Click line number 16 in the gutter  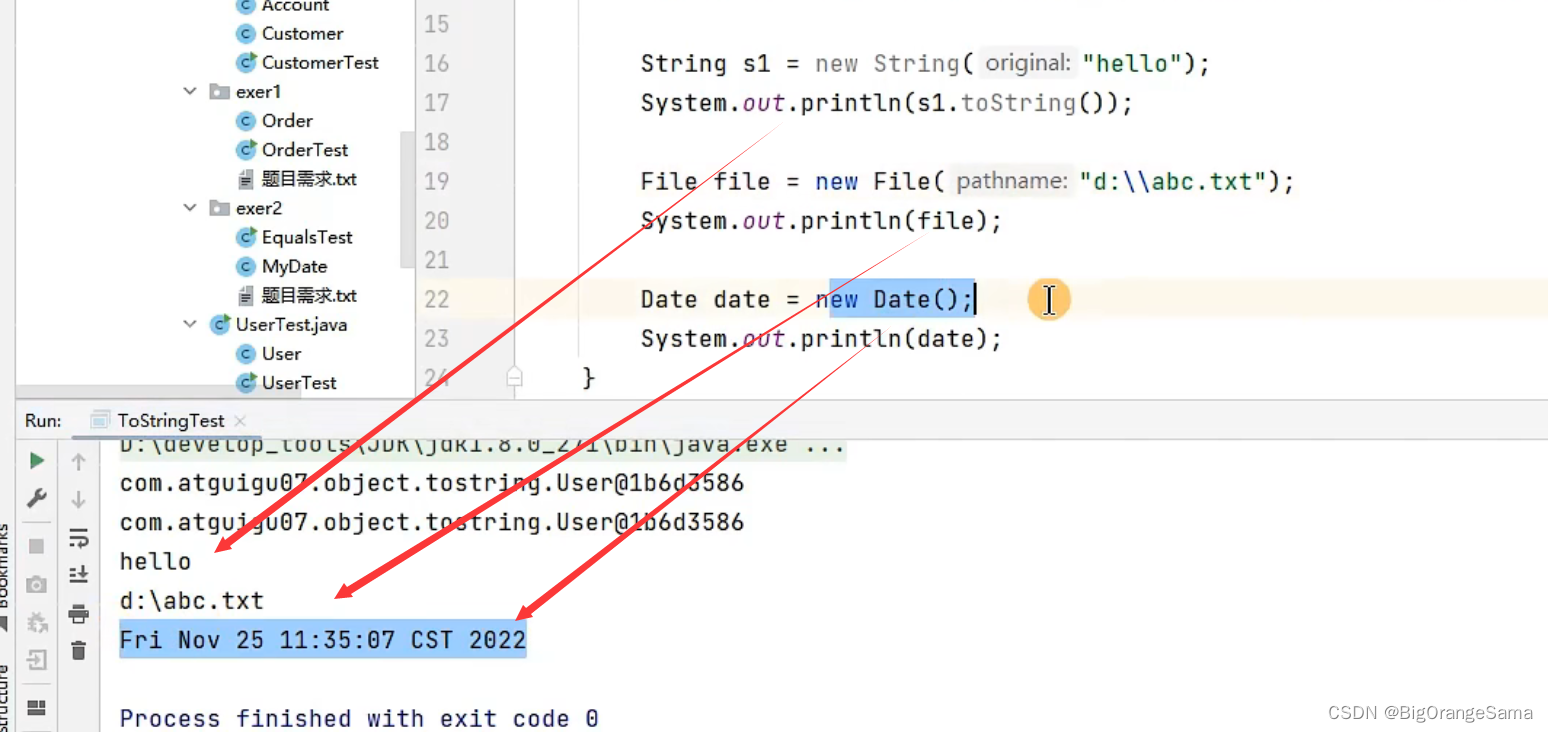[437, 63]
